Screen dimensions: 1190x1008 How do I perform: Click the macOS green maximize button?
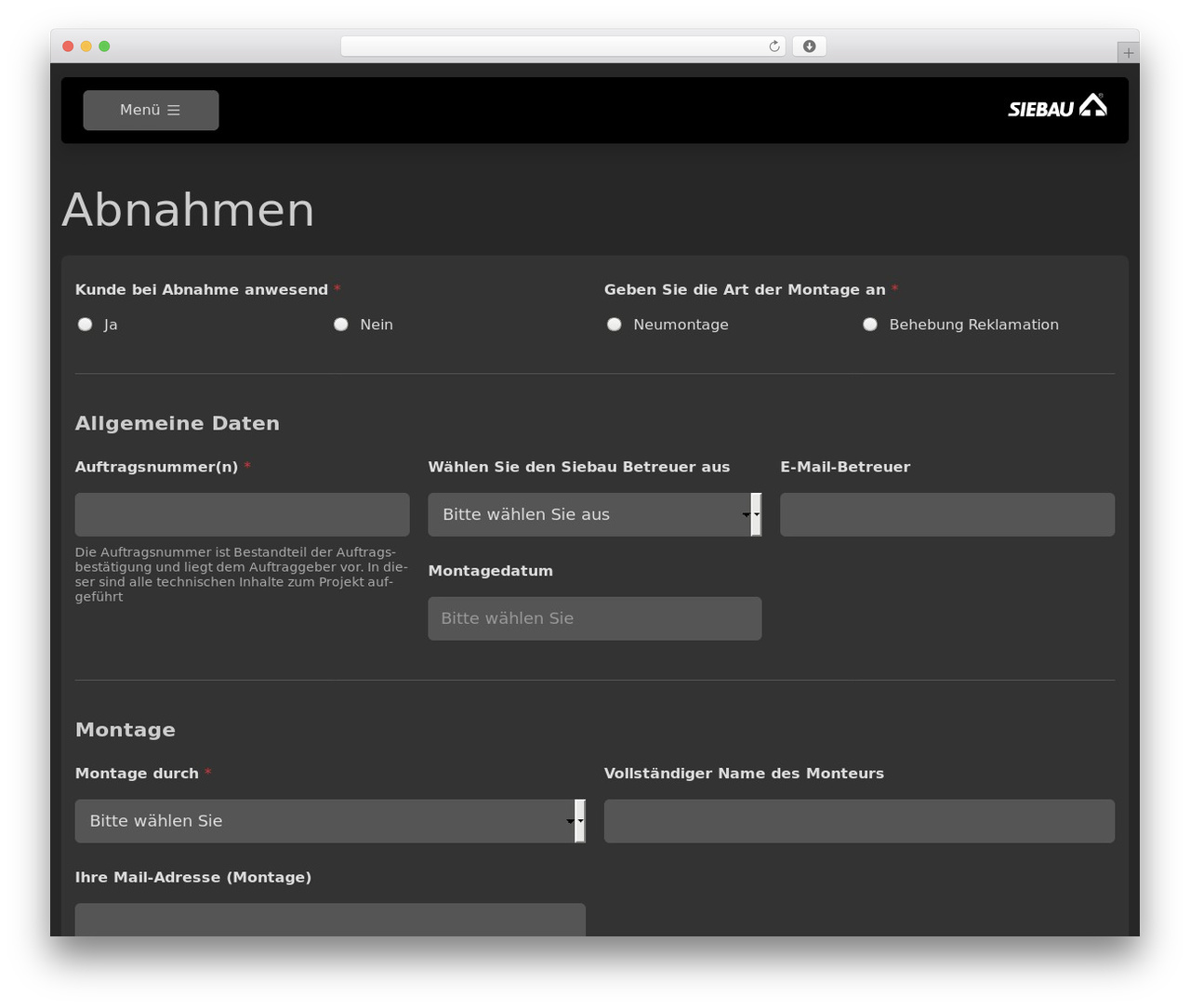point(104,46)
